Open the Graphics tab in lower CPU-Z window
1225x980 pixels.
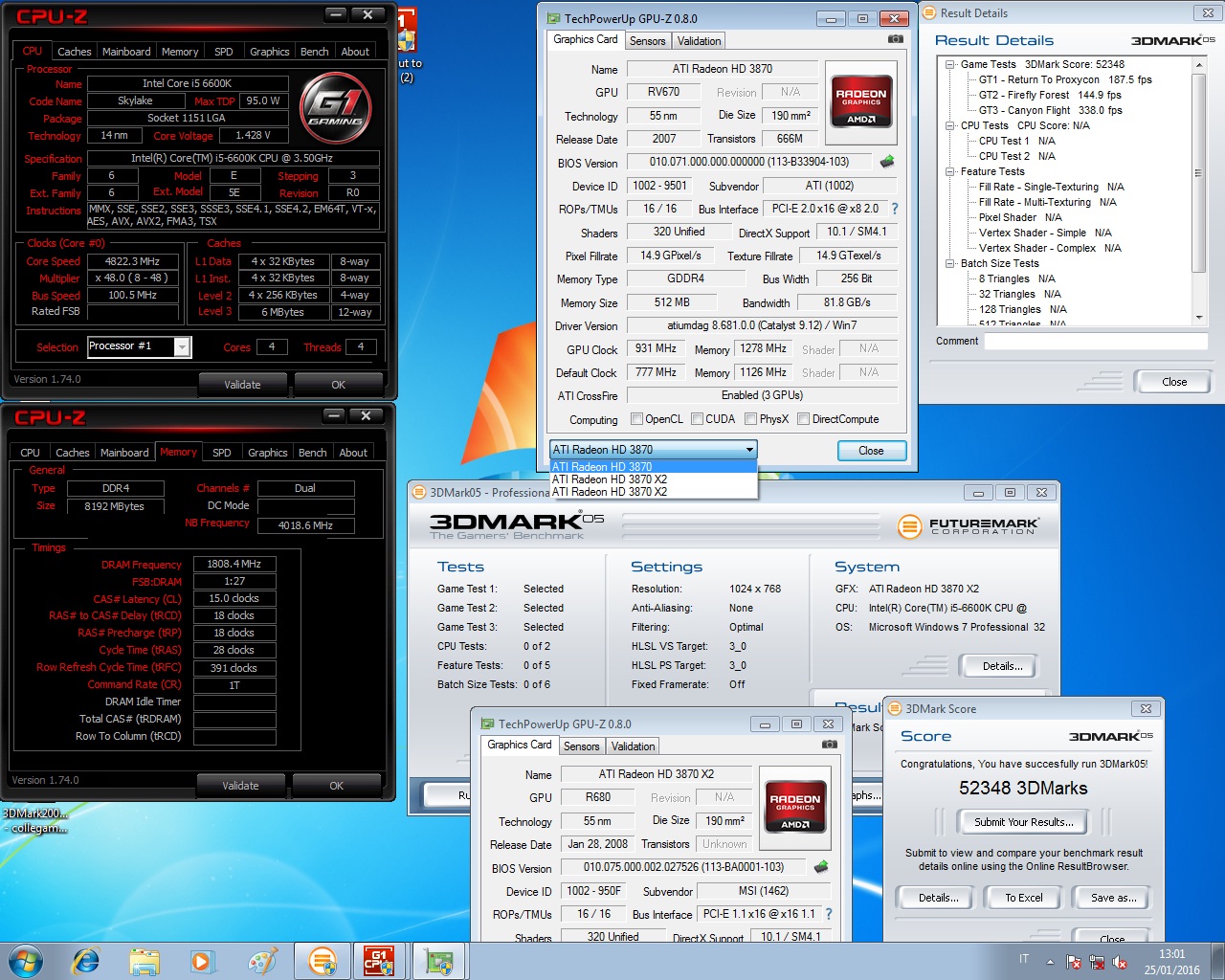pyautogui.click(x=268, y=453)
